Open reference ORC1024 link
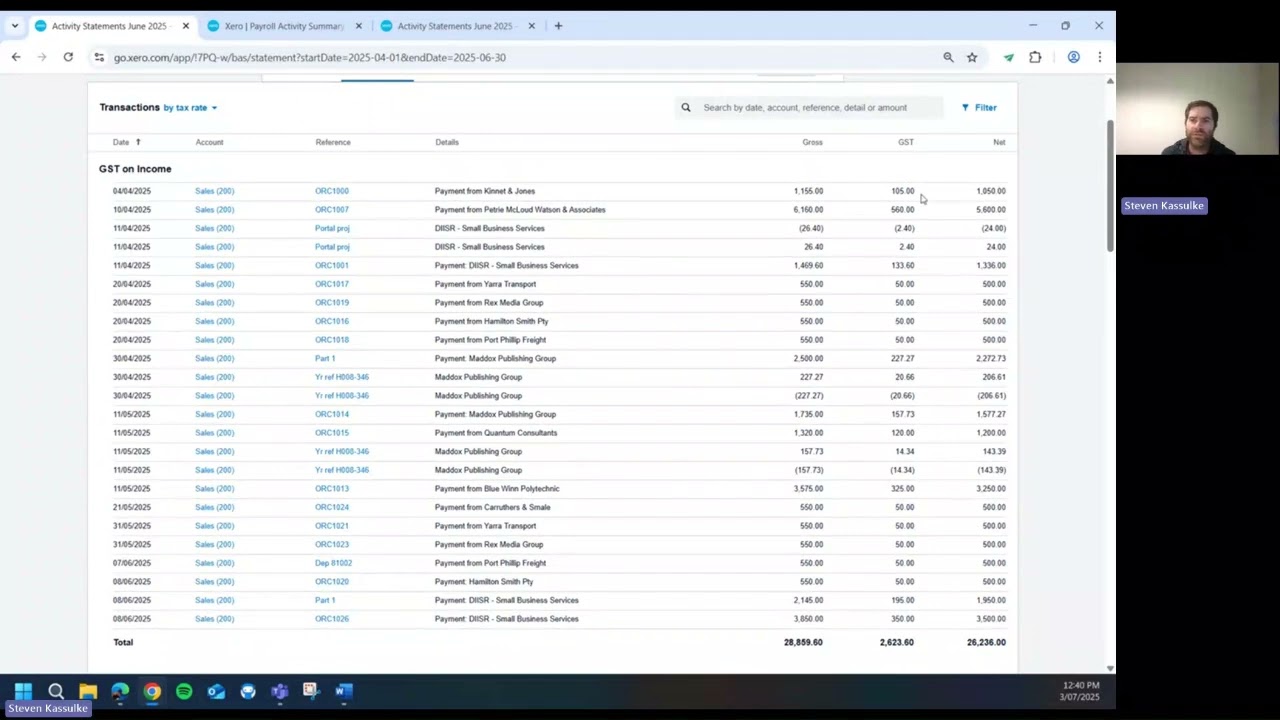The image size is (1280, 720). coord(332,507)
